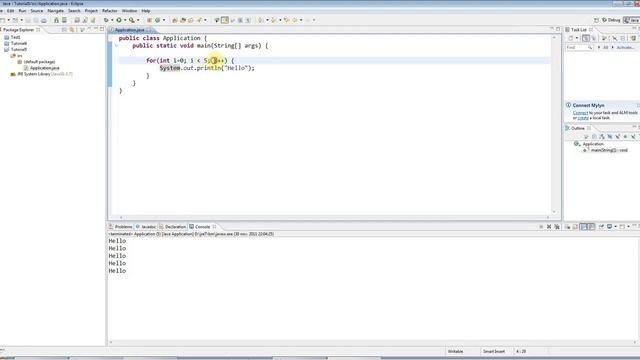This screenshot has width=640, height=360.
Task: Click the Connect link under Connect Mylyn
Action: click(580, 113)
